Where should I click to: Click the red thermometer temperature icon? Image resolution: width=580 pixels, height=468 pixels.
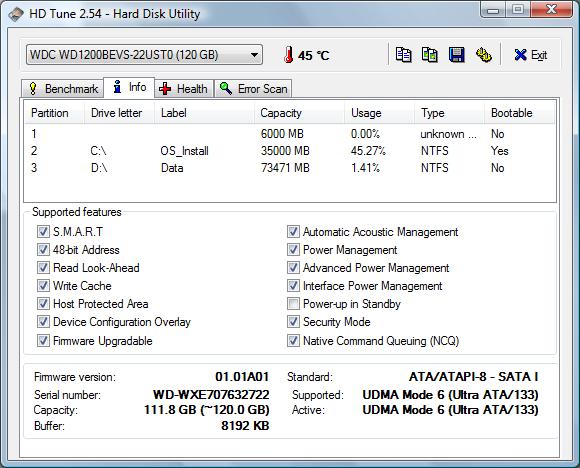(x=289, y=55)
